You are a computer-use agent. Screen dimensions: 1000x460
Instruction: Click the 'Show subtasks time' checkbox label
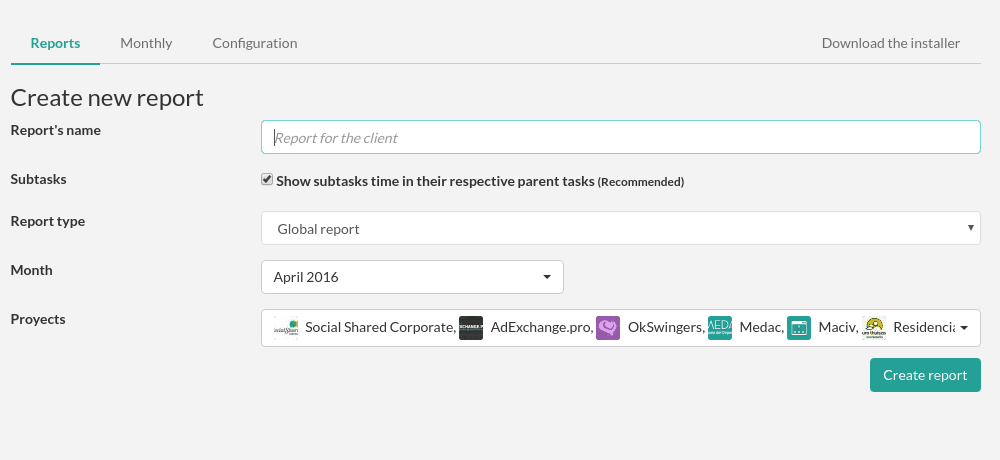point(480,181)
